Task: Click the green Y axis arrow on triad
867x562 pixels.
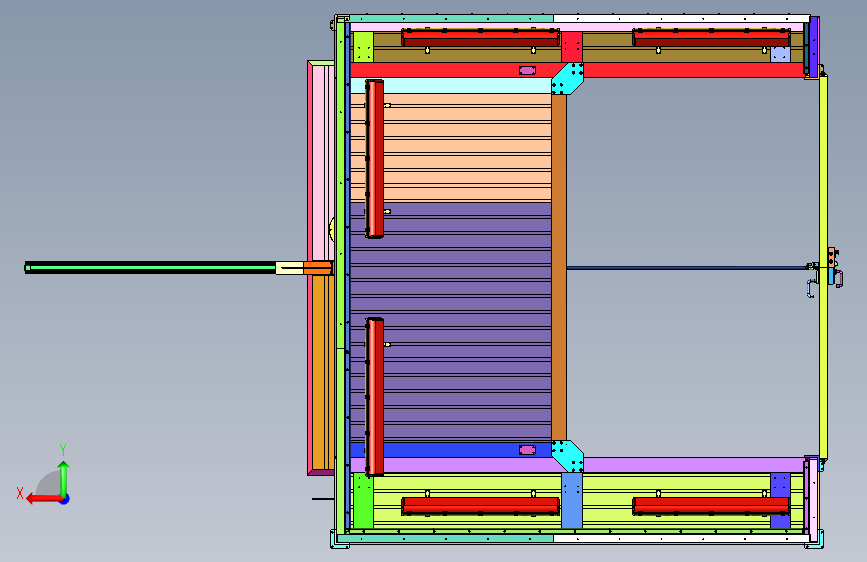Action: [64, 478]
